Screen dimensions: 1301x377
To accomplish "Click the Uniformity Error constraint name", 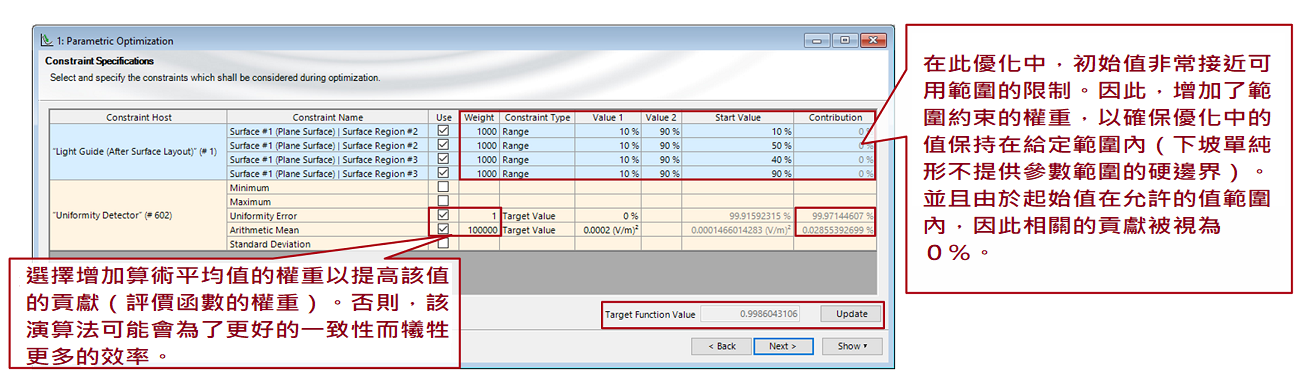I will pos(328,215).
